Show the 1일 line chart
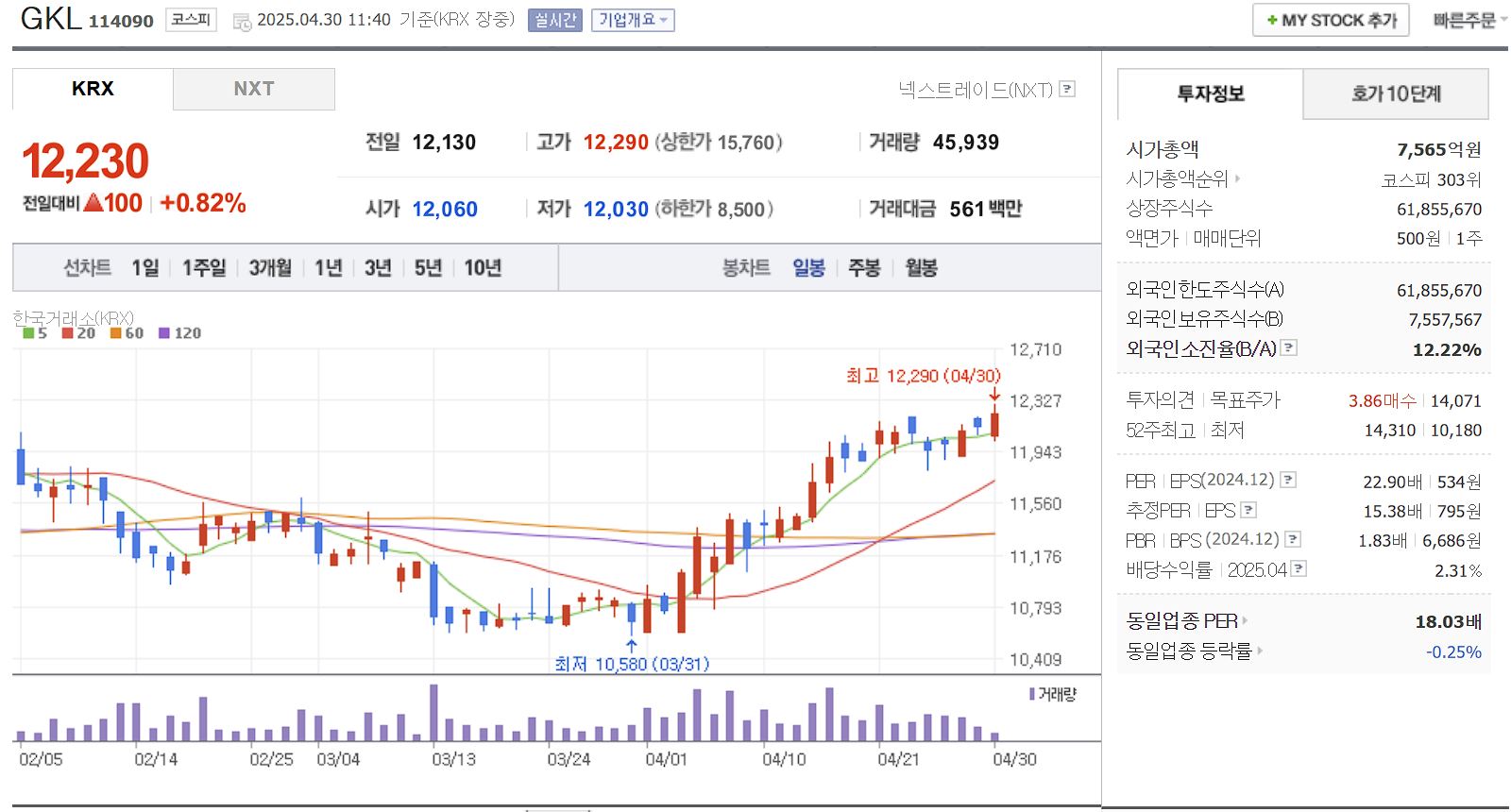This screenshot has height=812, width=1511. pos(145,268)
